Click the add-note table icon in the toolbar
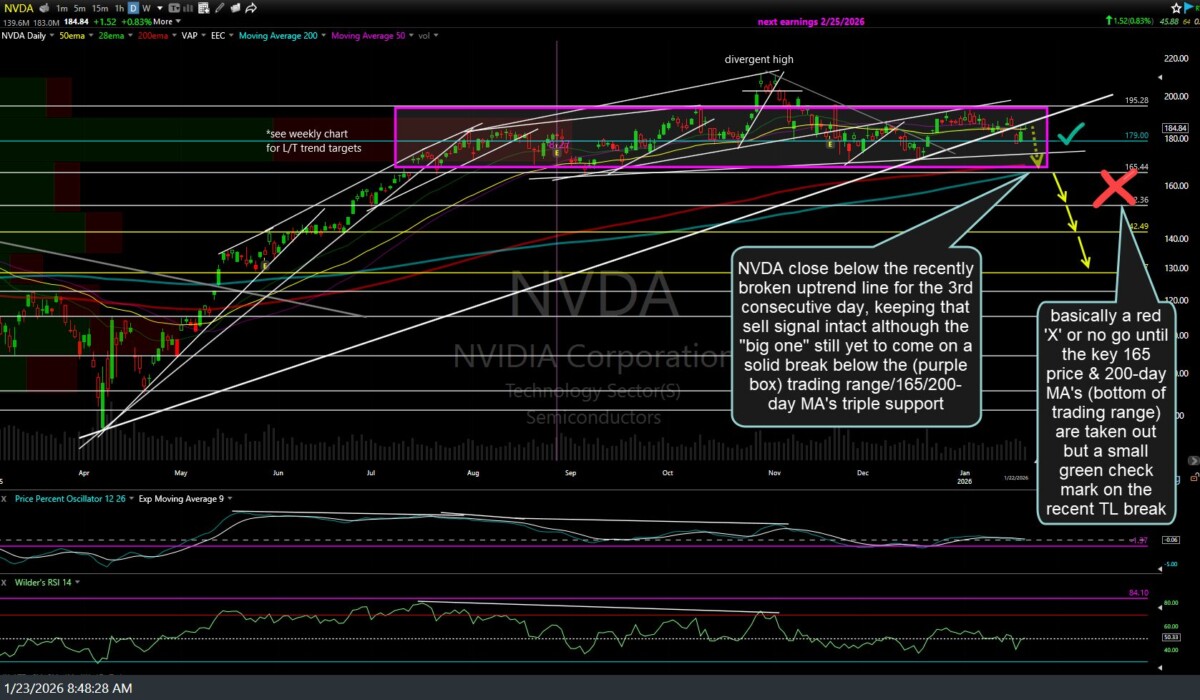The height and width of the screenshot is (700, 1200). (203, 8)
